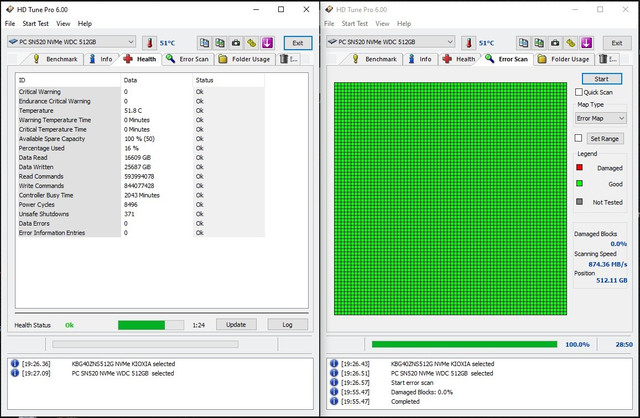
Task: Click the Set Range button
Action: (x=604, y=138)
